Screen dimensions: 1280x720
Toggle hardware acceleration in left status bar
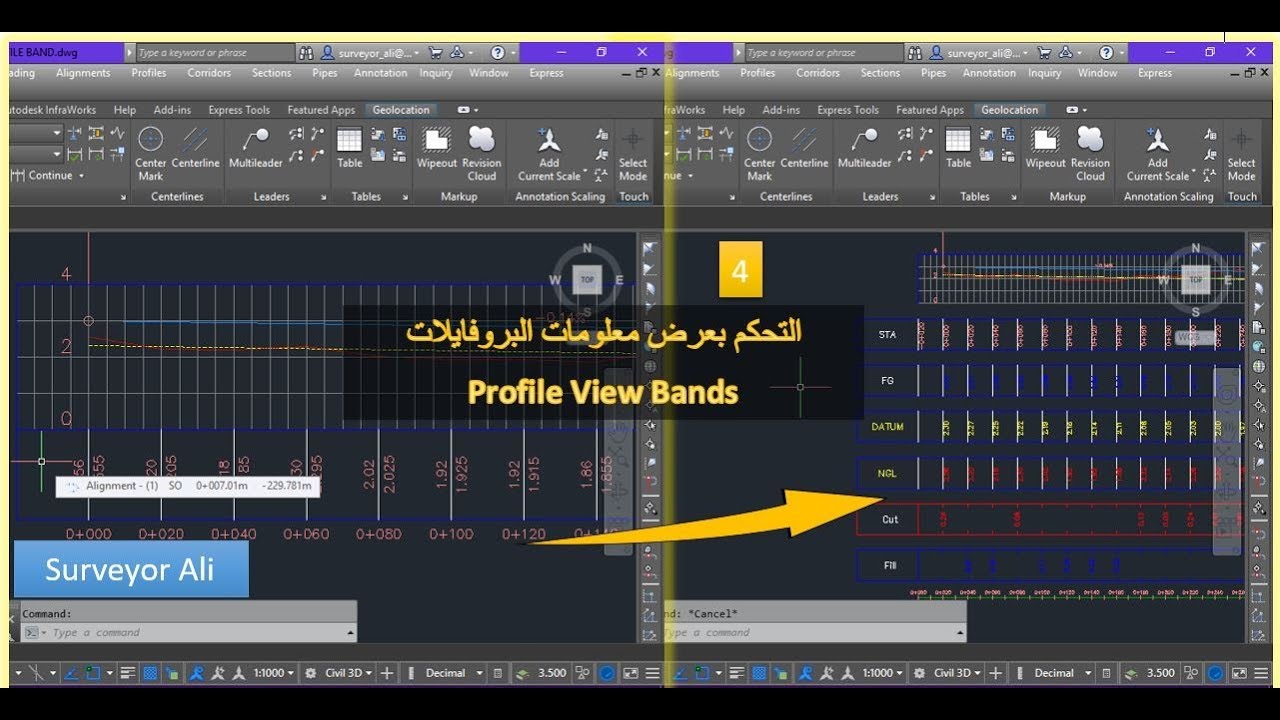pos(607,673)
